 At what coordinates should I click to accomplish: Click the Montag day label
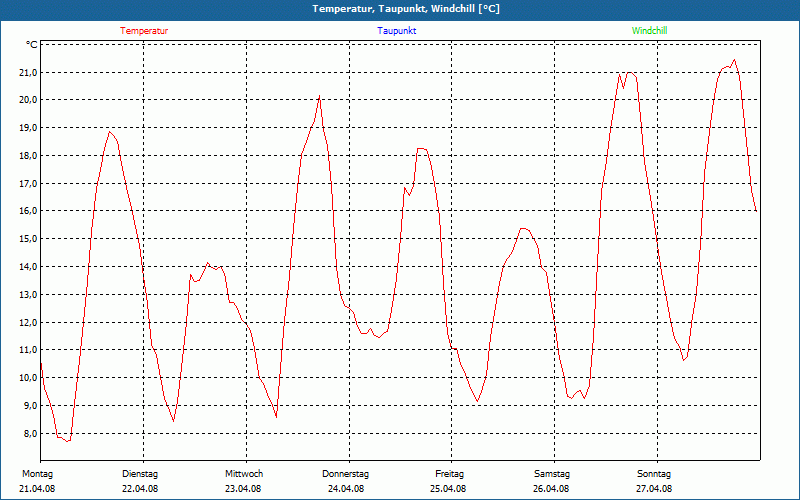point(37,474)
